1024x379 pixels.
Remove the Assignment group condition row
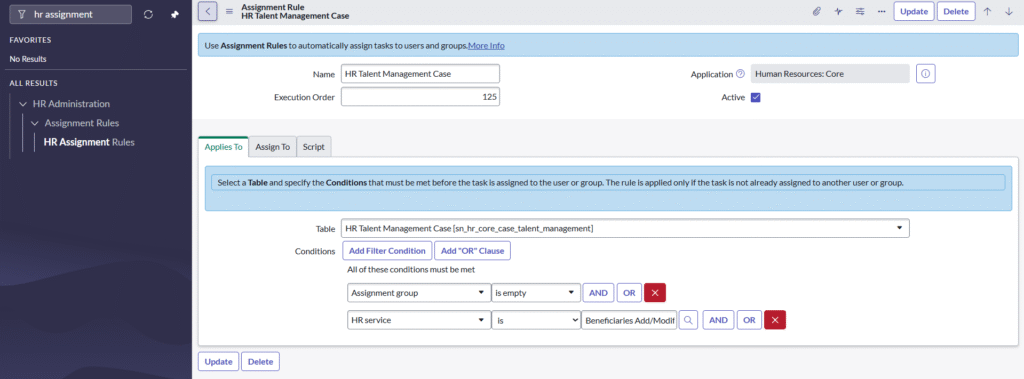[655, 293]
